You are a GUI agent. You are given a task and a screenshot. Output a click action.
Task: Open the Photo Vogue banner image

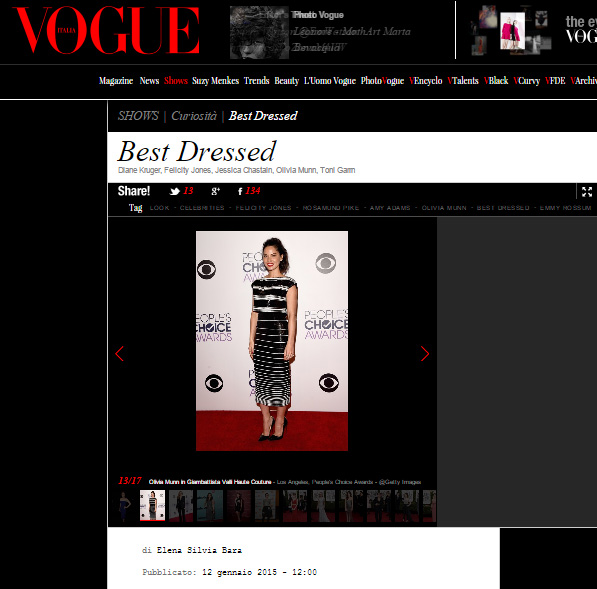tap(259, 32)
